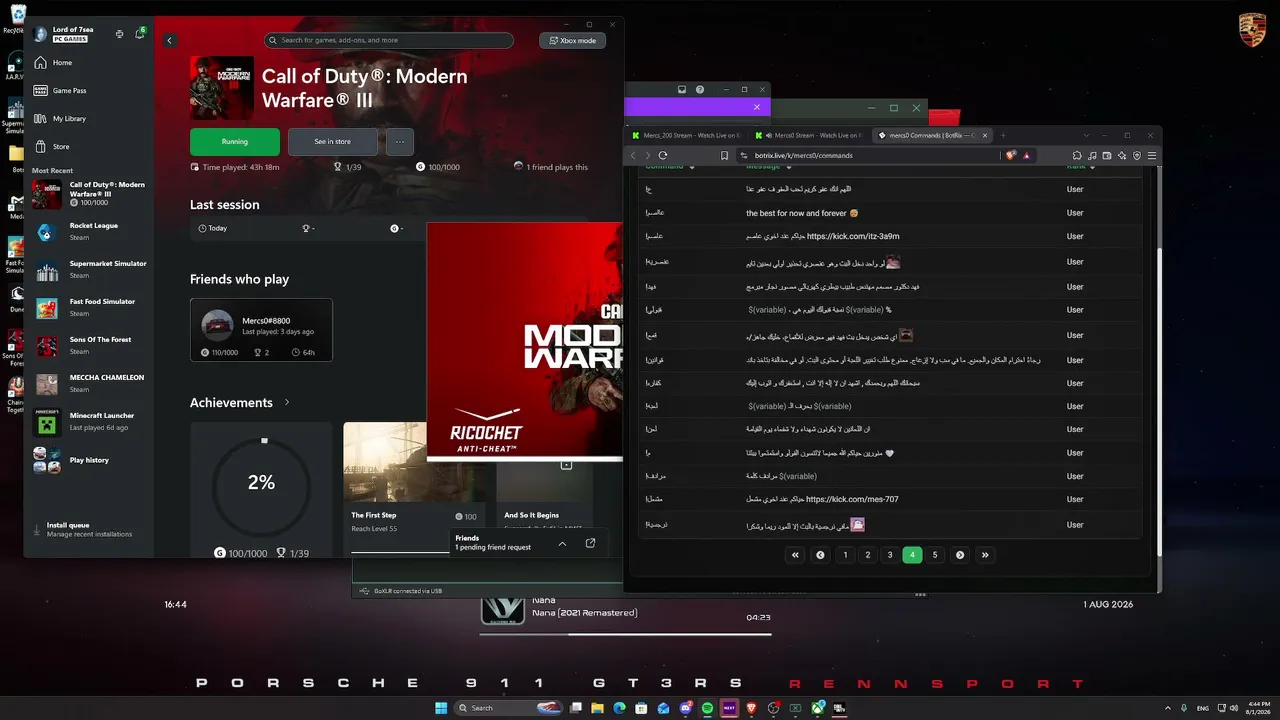
Task: Expand the Achievements section arrow
Action: [x=287, y=403]
